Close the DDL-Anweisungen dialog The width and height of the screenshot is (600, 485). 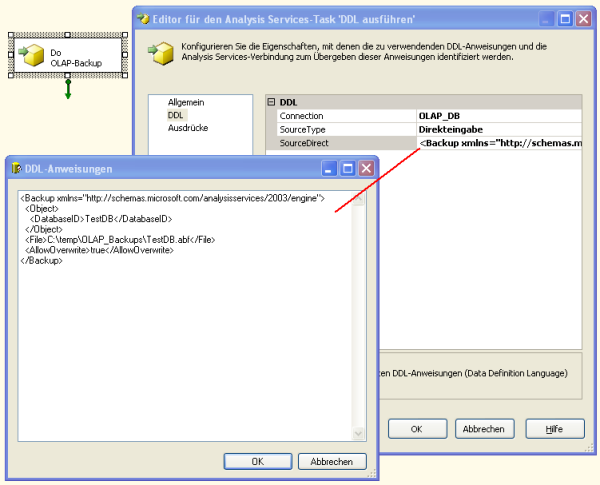click(366, 169)
